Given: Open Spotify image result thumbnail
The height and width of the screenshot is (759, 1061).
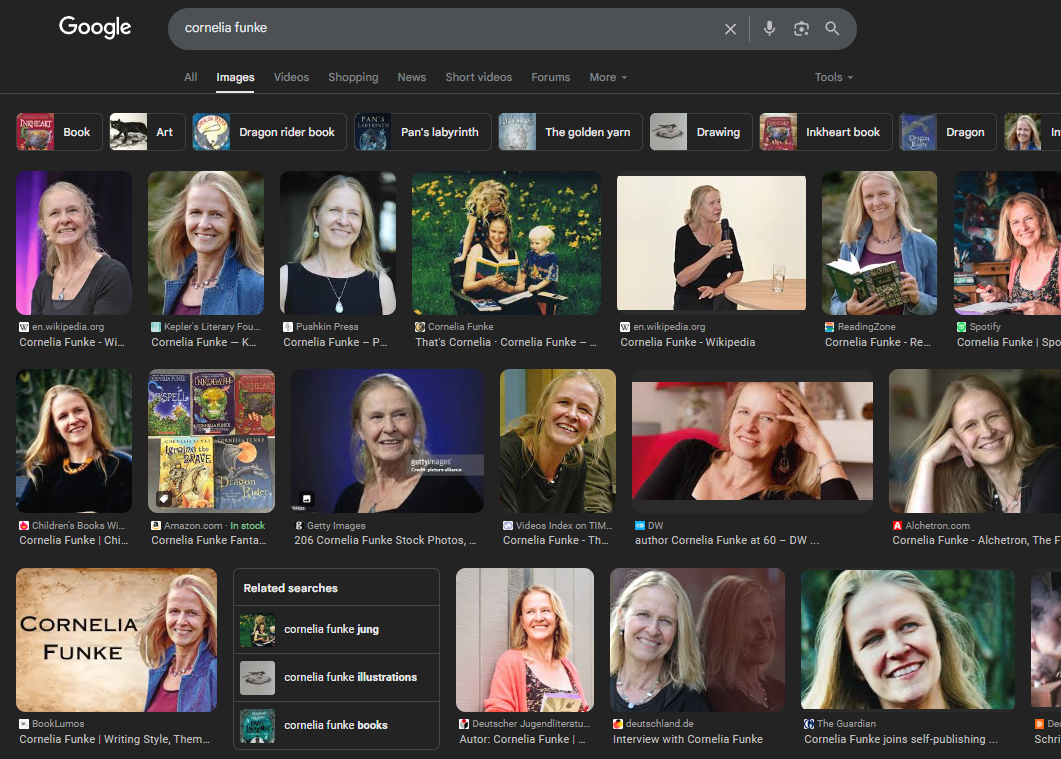Looking at the screenshot, I should [1008, 243].
